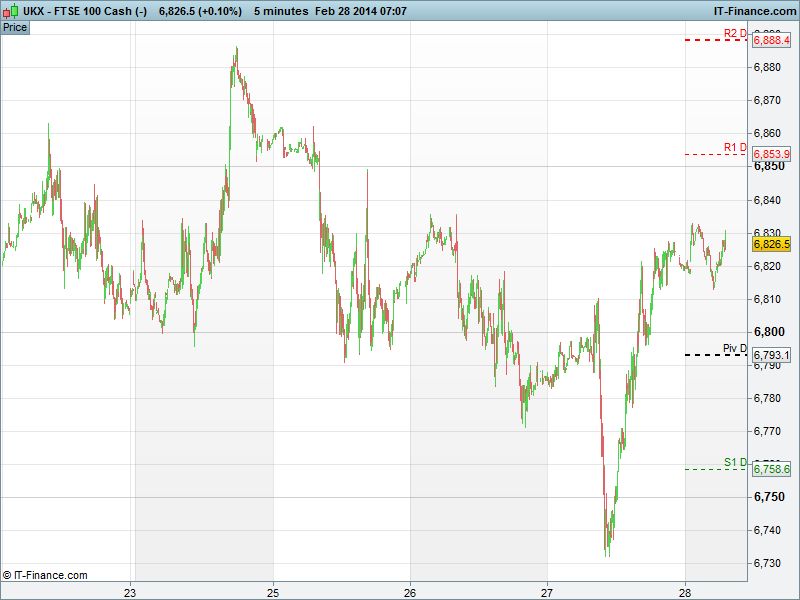This screenshot has height=600, width=800.
Task: Click the © IT-Finance.com copyright link
Action: [x=45, y=575]
